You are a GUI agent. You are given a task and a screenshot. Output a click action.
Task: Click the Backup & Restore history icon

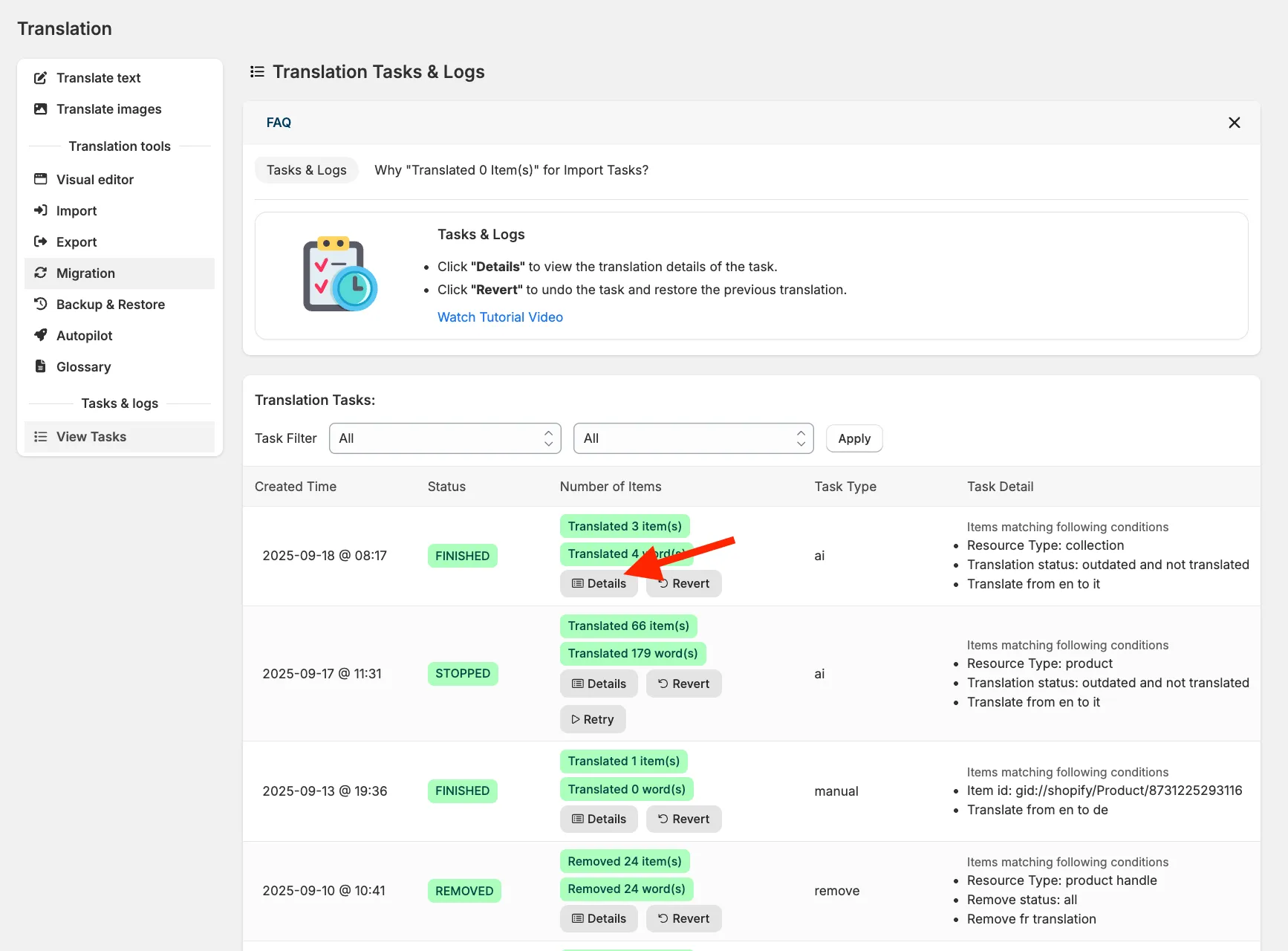(x=41, y=304)
